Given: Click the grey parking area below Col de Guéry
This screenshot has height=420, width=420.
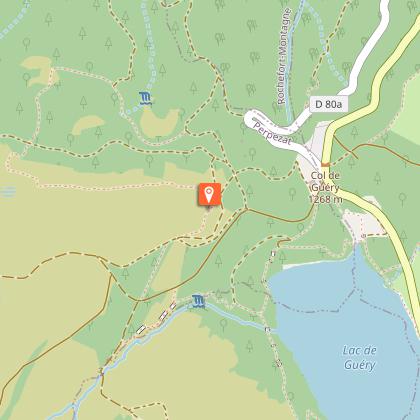Looking at the screenshot, I should pos(363,223).
